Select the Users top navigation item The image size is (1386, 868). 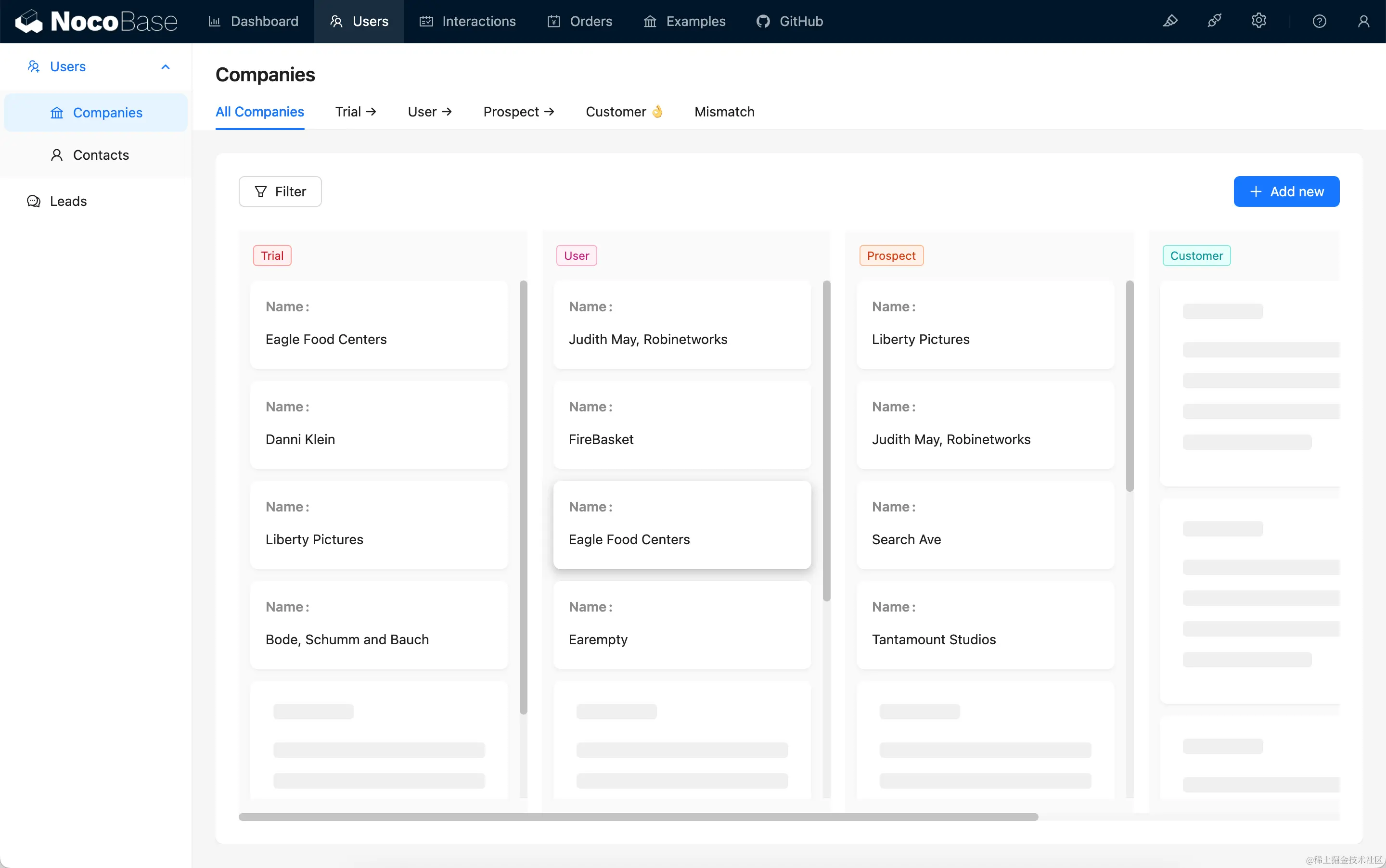359,21
